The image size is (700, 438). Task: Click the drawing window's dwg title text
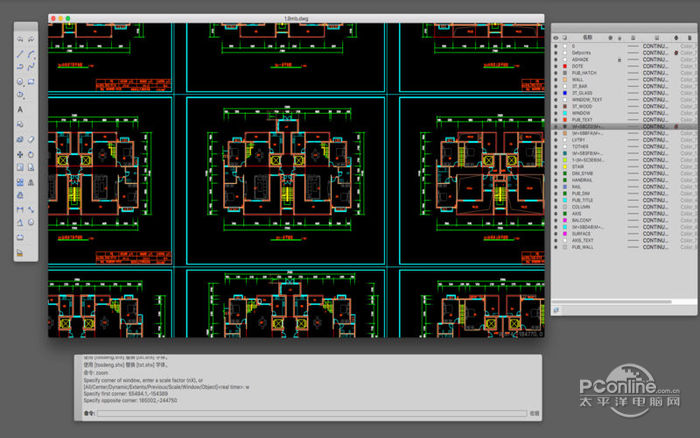click(296, 19)
